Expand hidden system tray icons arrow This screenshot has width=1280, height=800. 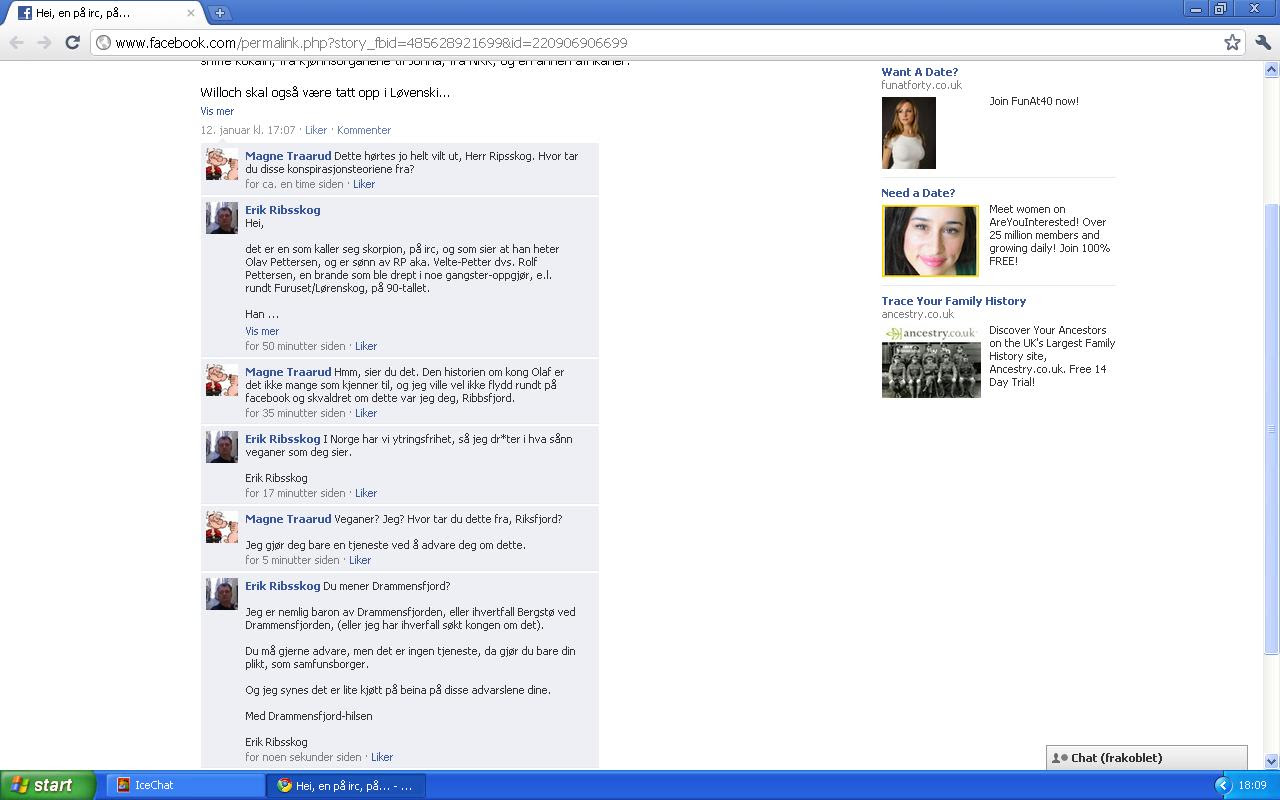(1222, 785)
